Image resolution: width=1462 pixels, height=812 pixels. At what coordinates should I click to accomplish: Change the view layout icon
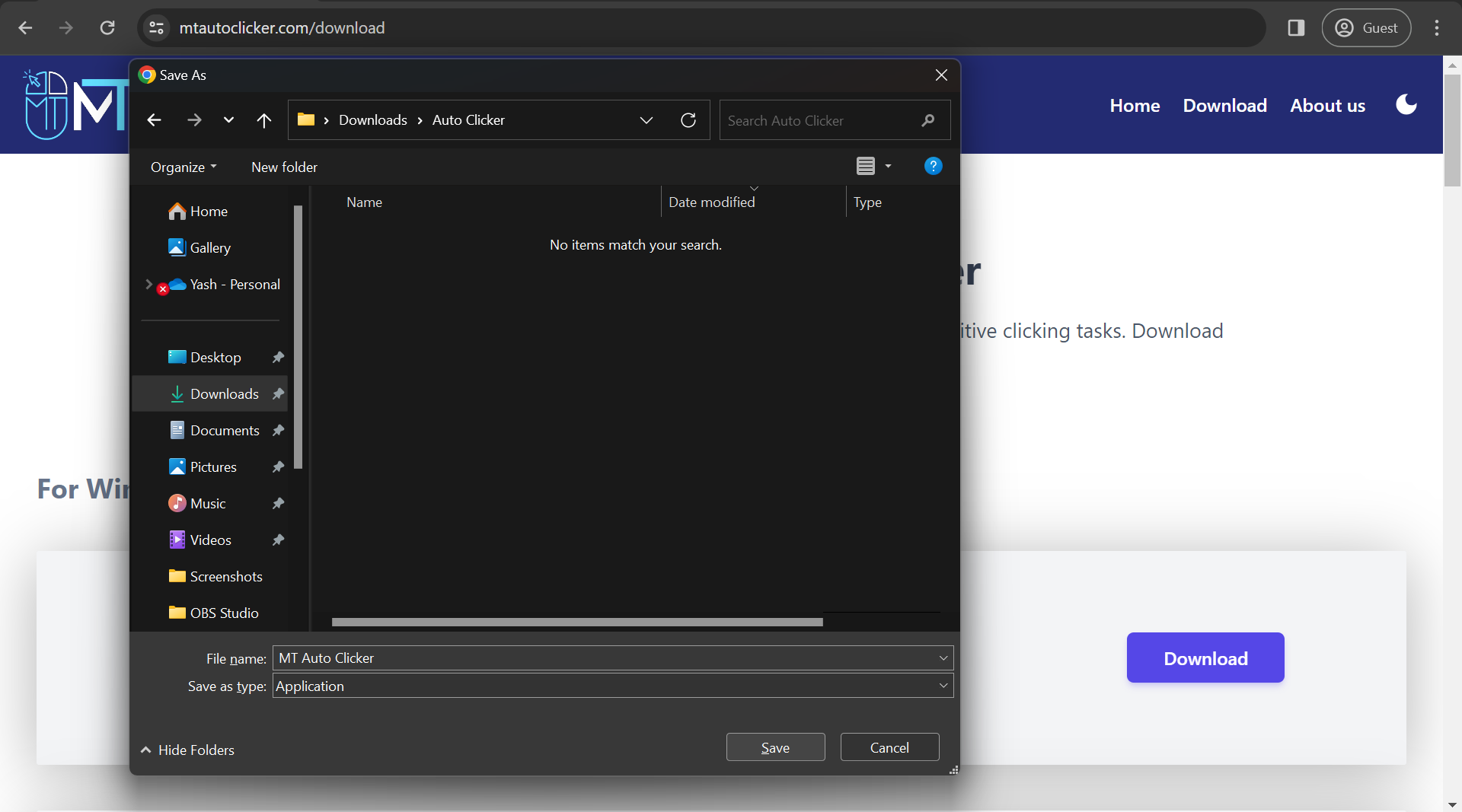pos(866,166)
